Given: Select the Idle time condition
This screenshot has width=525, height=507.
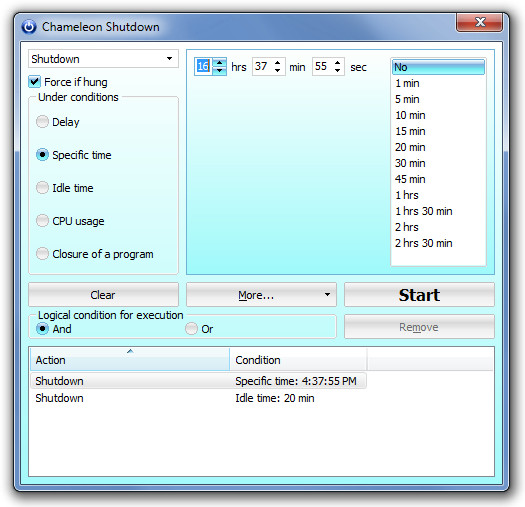Looking at the screenshot, I should click(x=42, y=188).
